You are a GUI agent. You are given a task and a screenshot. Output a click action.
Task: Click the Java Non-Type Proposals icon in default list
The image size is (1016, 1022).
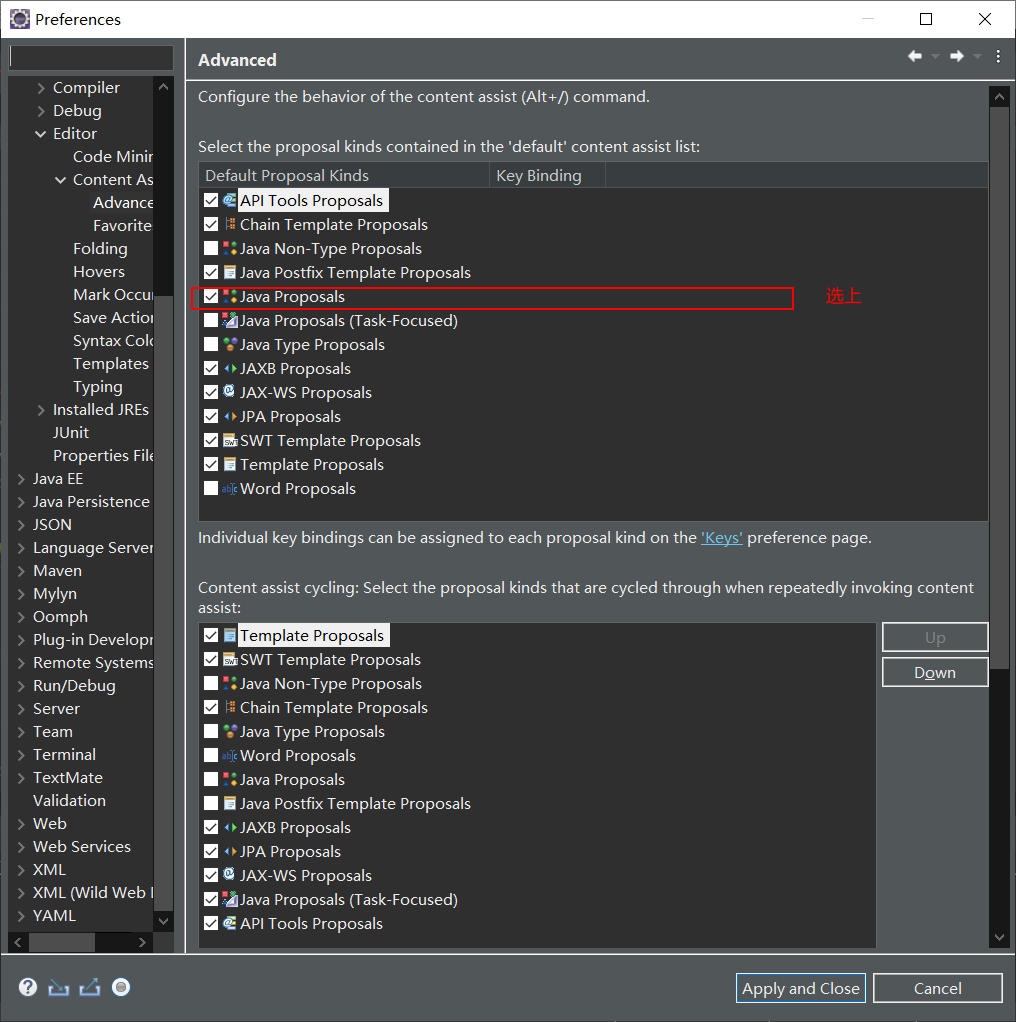point(229,248)
